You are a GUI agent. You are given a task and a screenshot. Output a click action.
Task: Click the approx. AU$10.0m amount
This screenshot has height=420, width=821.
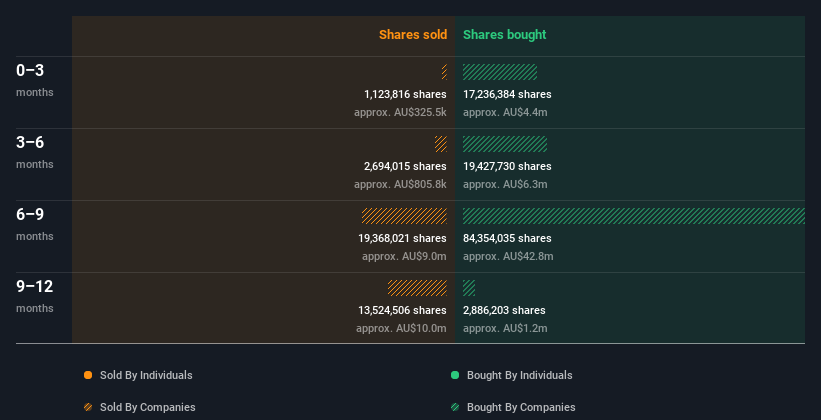point(402,328)
